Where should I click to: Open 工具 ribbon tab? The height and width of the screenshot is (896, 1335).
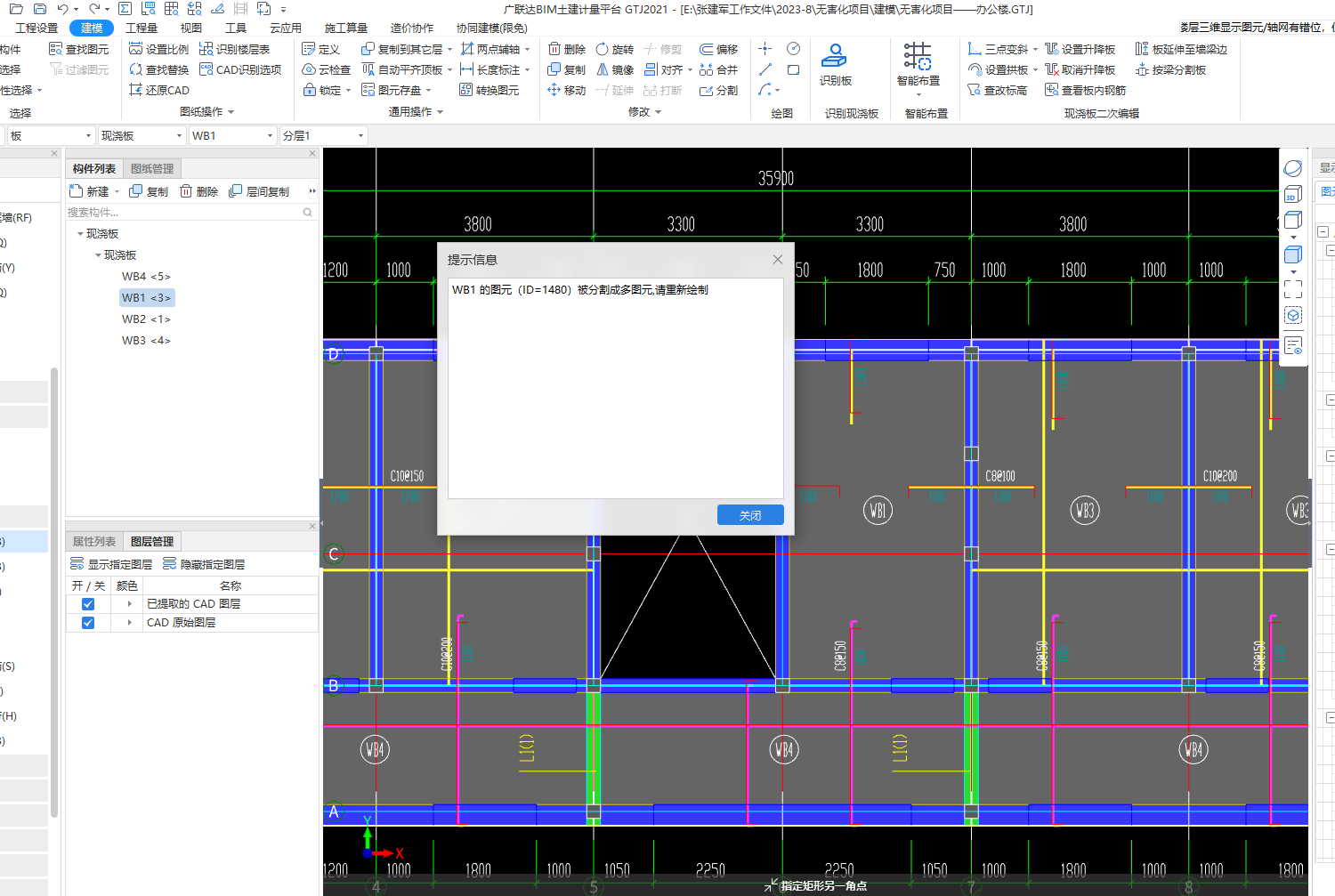236,28
